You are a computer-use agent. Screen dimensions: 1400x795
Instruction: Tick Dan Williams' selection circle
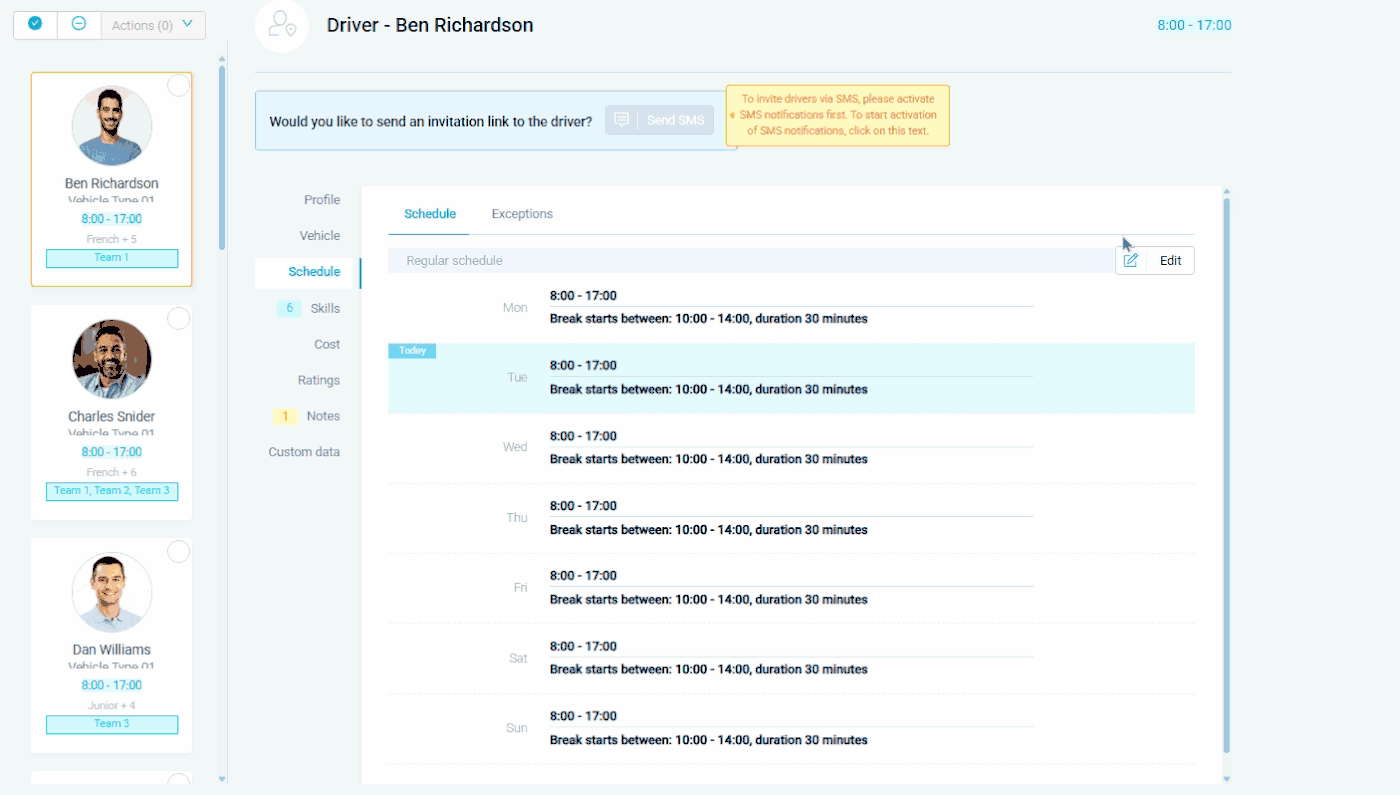tap(178, 552)
